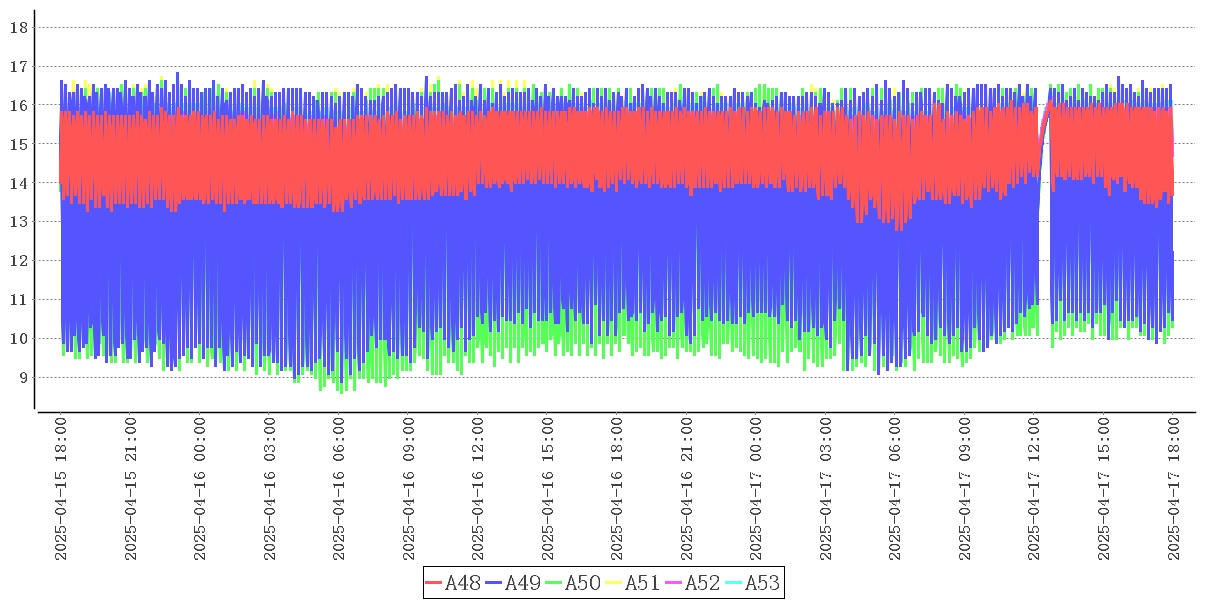The image size is (1207, 600).
Task: Click the 9 value on the y-axis
Action: coord(22,377)
